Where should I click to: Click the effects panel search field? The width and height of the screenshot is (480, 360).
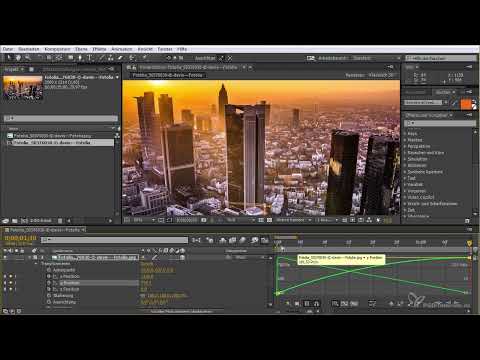(x=441, y=123)
